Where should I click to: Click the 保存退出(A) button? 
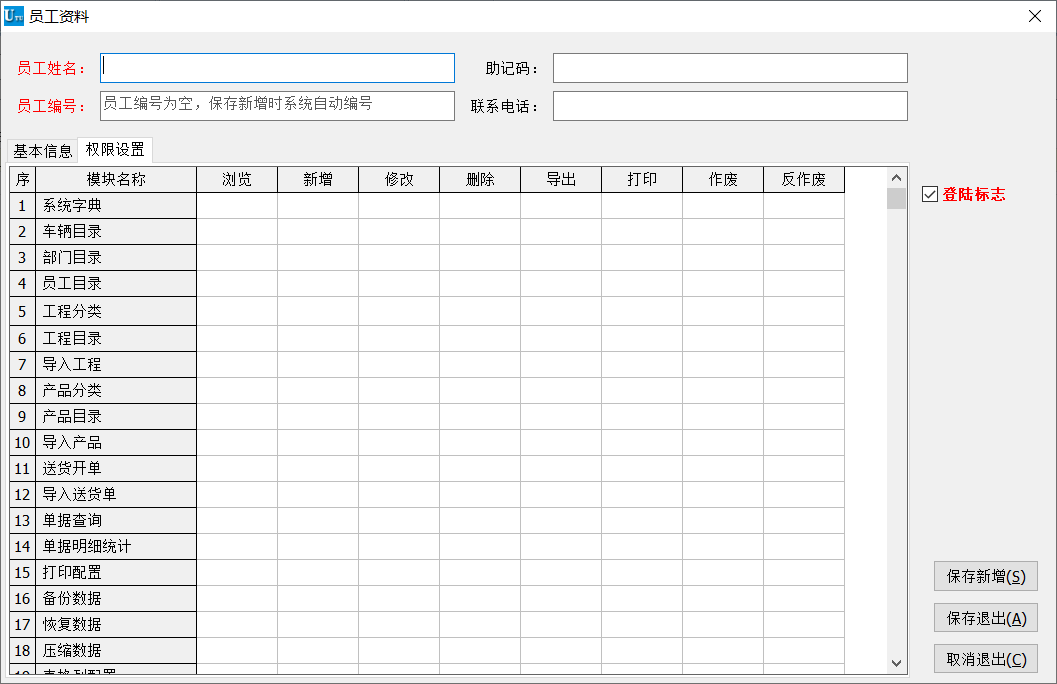[x=985, y=618]
